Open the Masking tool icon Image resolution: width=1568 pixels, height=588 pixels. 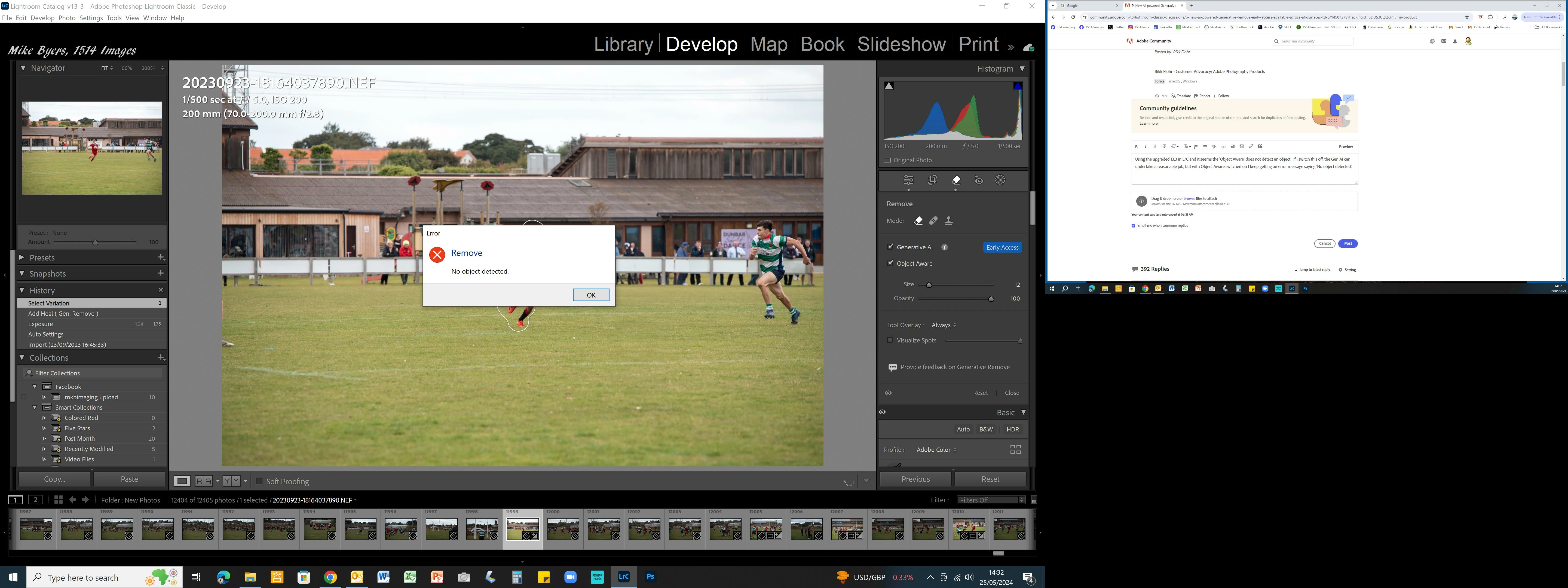[1000, 180]
